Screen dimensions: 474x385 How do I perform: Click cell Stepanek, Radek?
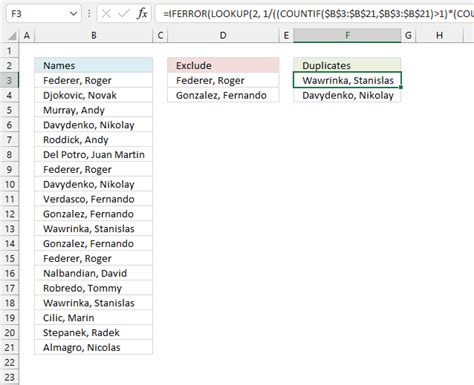(94, 332)
